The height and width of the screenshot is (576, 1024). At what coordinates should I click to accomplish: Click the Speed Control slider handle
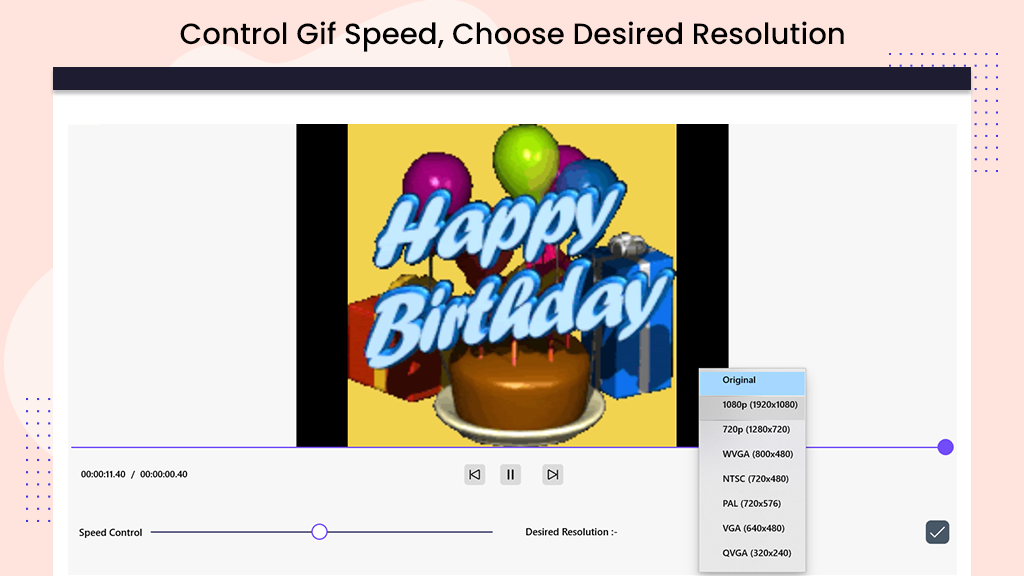click(x=319, y=532)
